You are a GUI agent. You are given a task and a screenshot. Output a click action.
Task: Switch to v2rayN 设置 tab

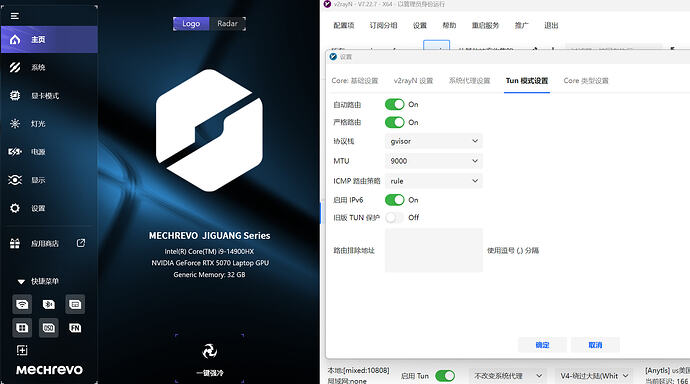(413, 81)
